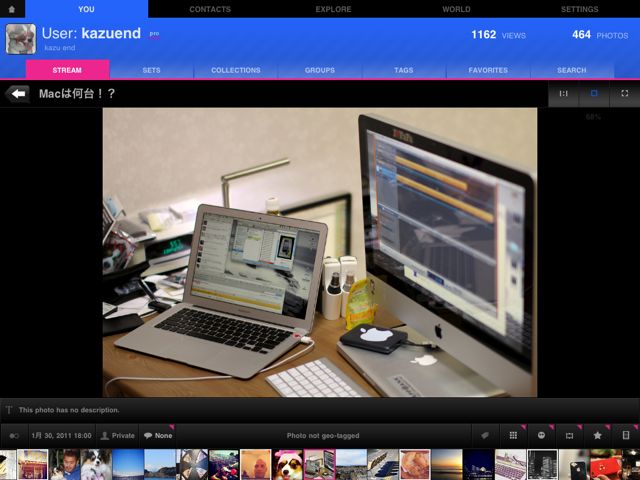Tap the kazuend user avatar
Viewport: 640px width, 480px height.
coord(20,39)
